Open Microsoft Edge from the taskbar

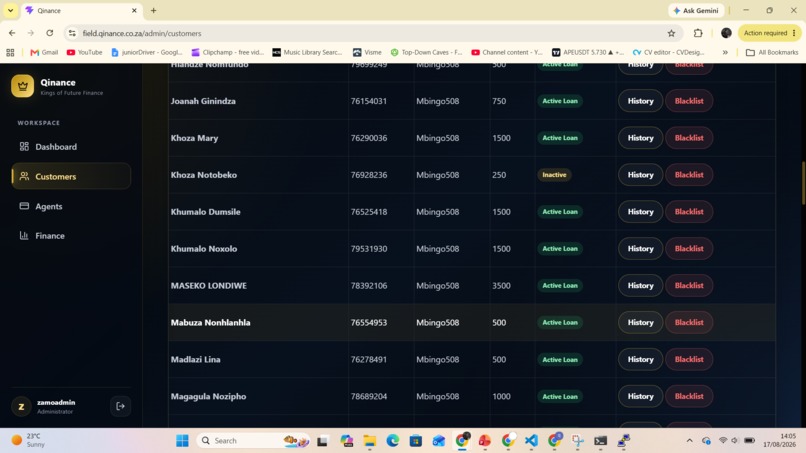click(x=393, y=441)
